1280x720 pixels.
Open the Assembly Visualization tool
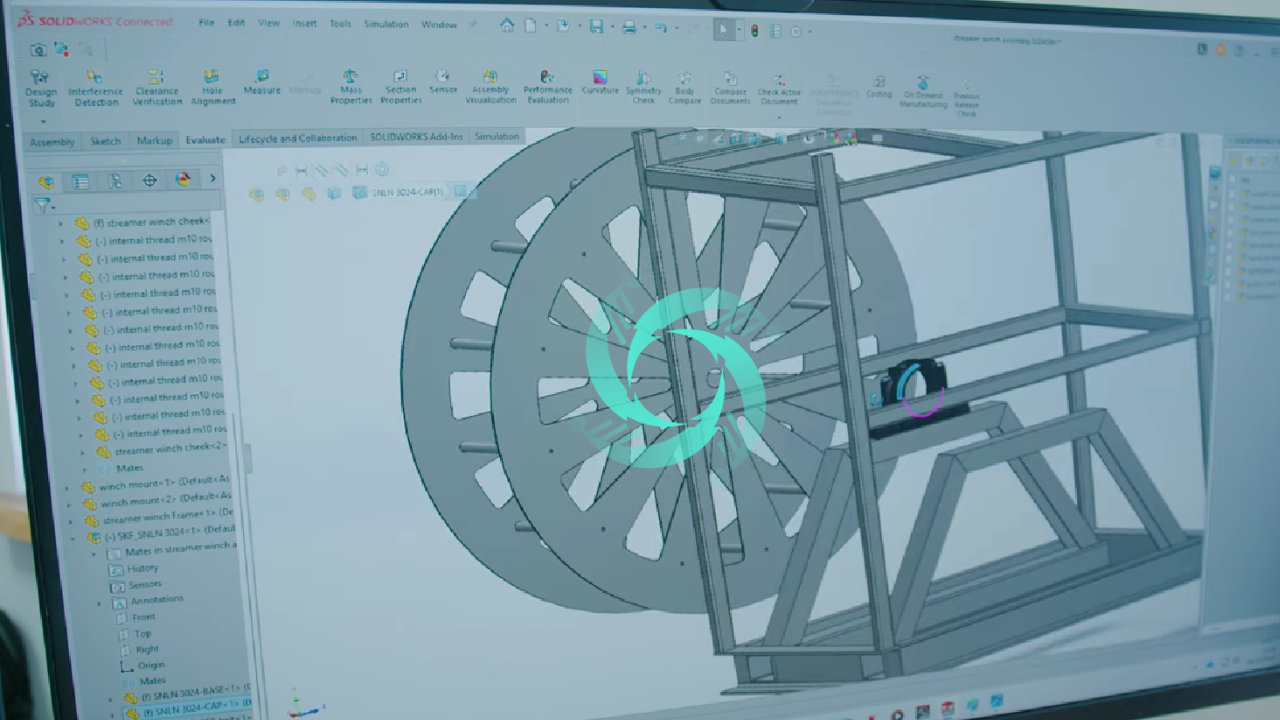(x=490, y=87)
